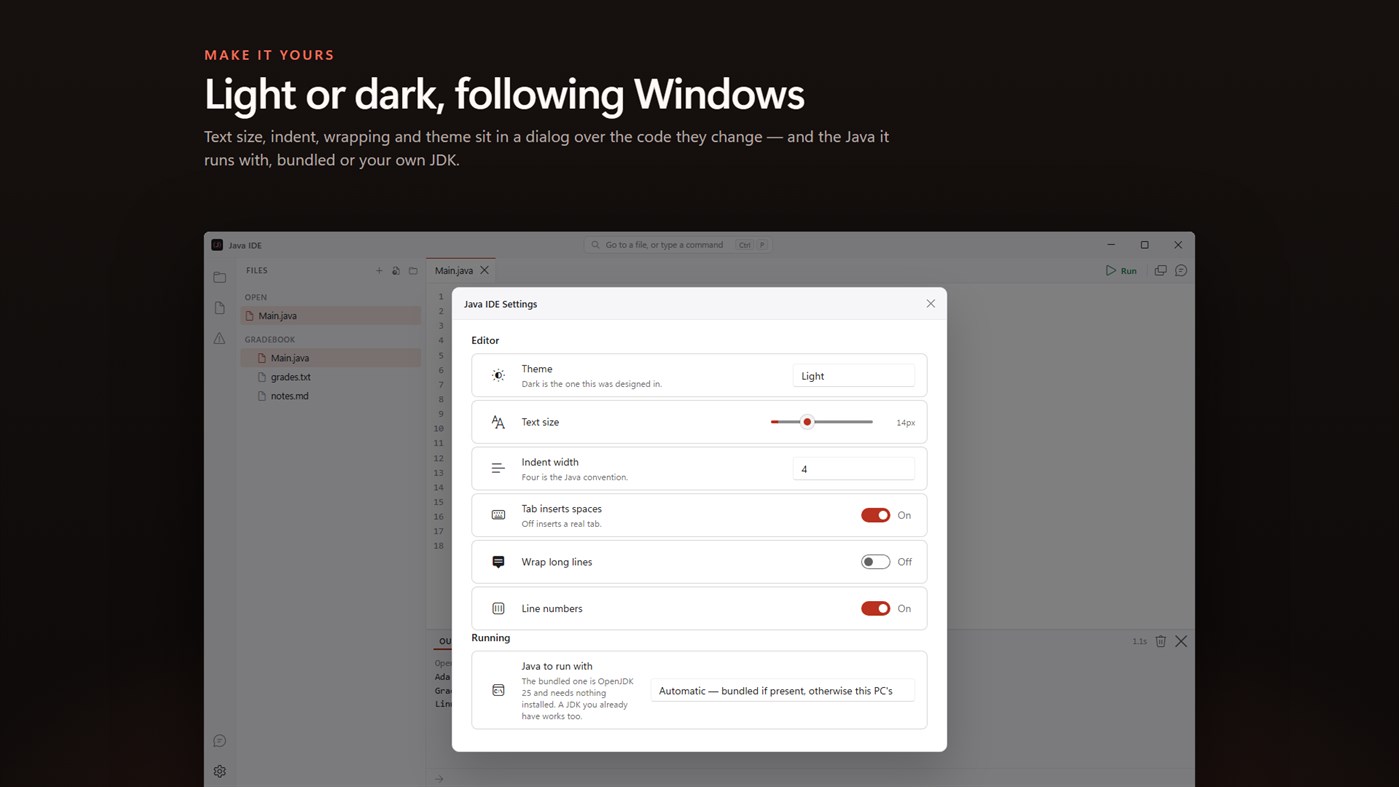
Task: Adjust the Text size slider handle
Action: 807,422
